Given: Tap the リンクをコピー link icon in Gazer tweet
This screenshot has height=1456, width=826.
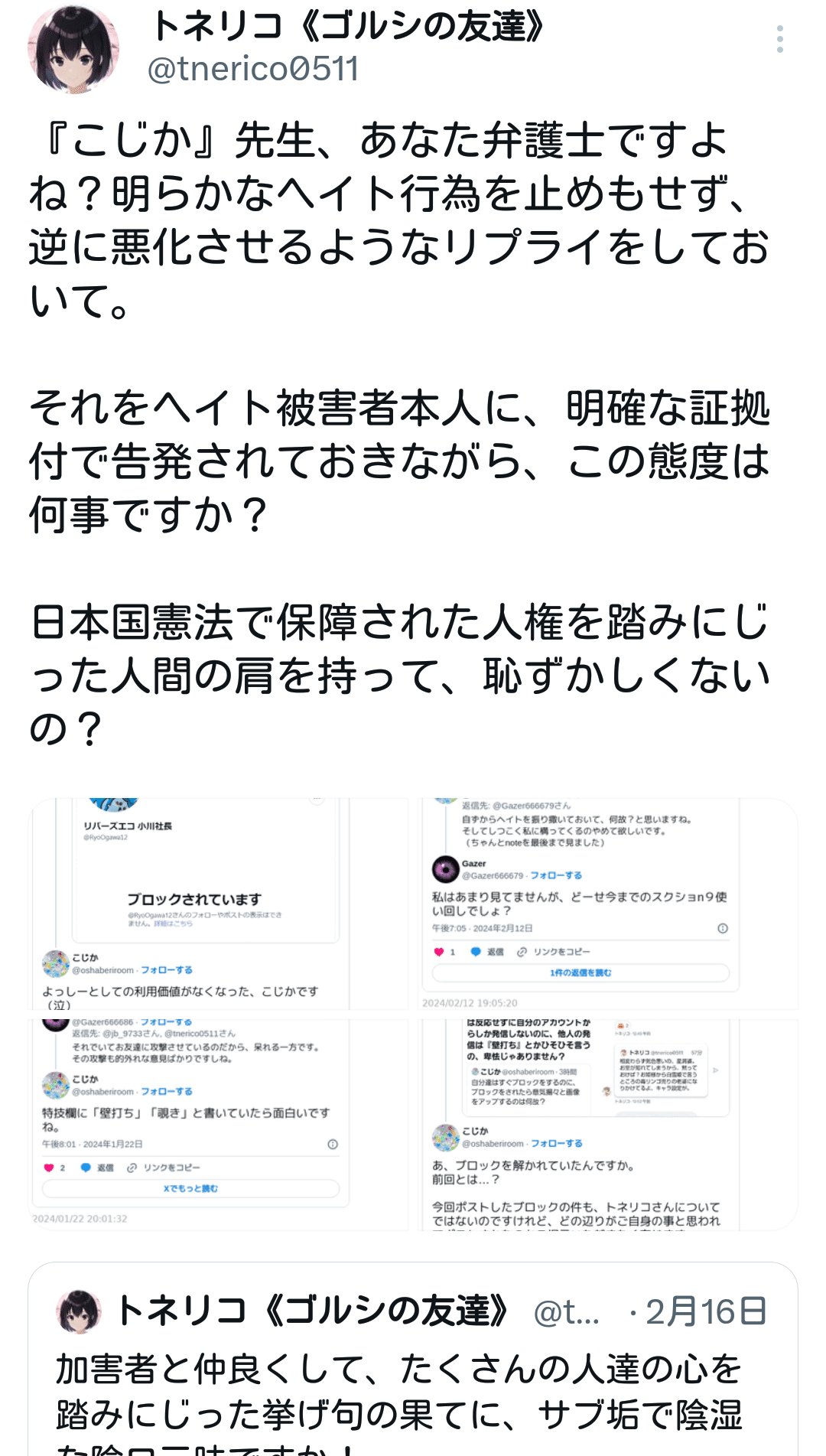Looking at the screenshot, I should (x=522, y=952).
